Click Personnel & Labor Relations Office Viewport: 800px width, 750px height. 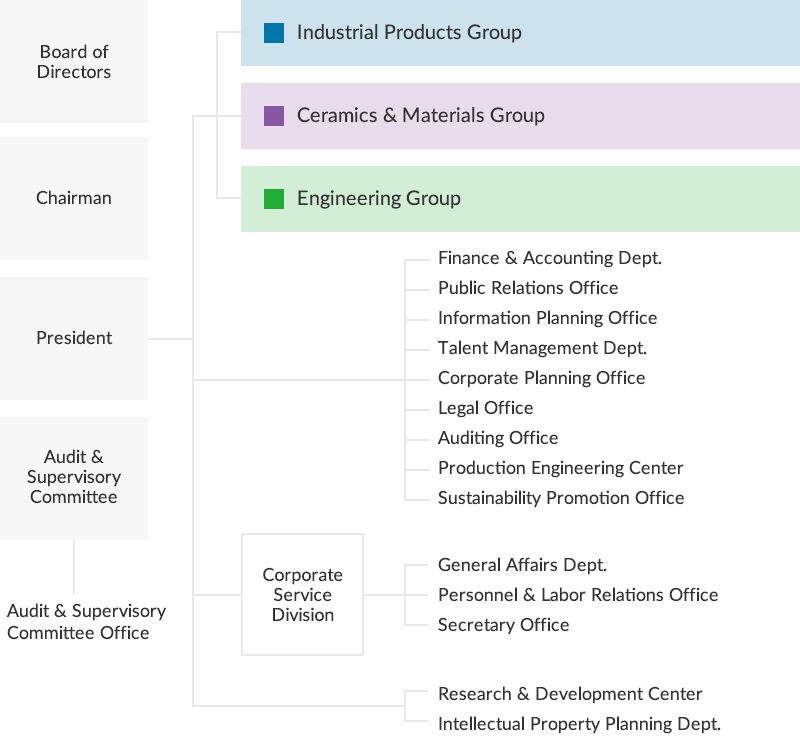578,595
